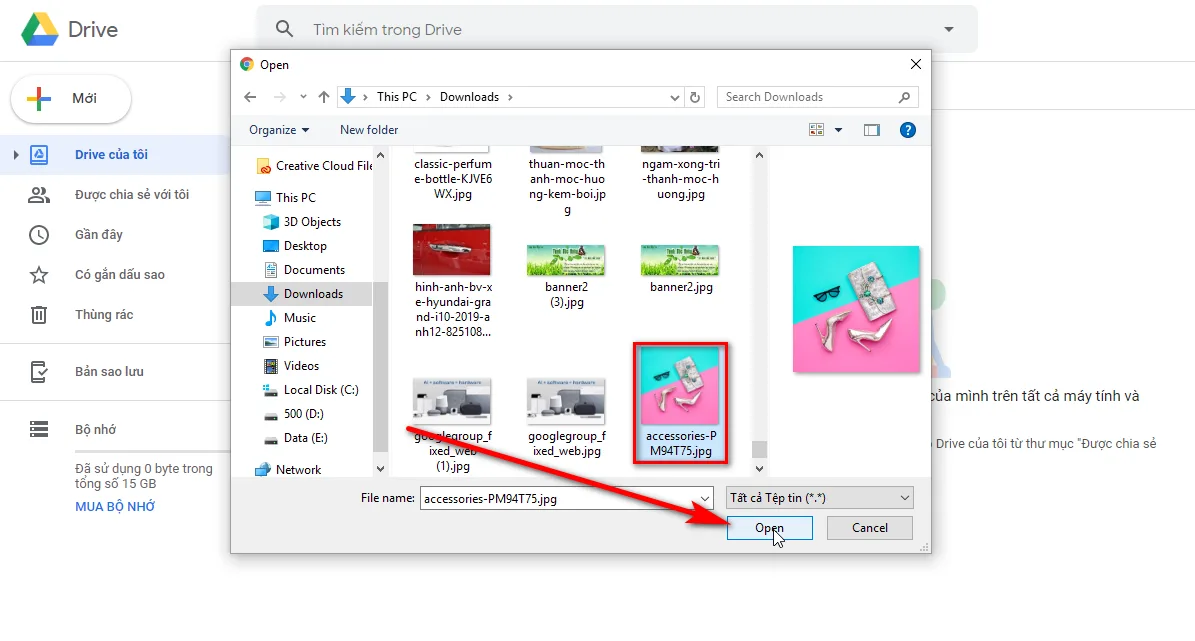This screenshot has width=1195, height=641.
Task: Open the view options dropdown arrow
Action: pyautogui.click(x=838, y=130)
